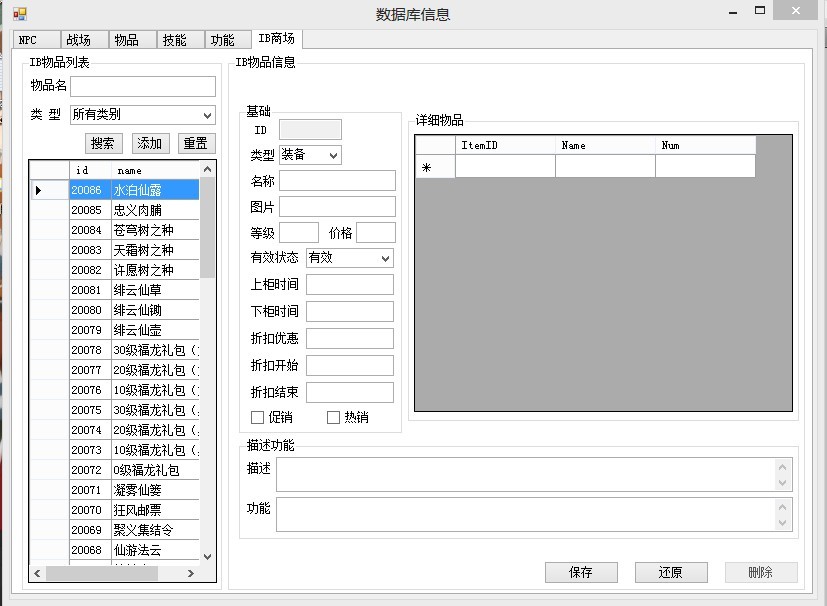Select row 20070 狂风邮票

coord(115,510)
